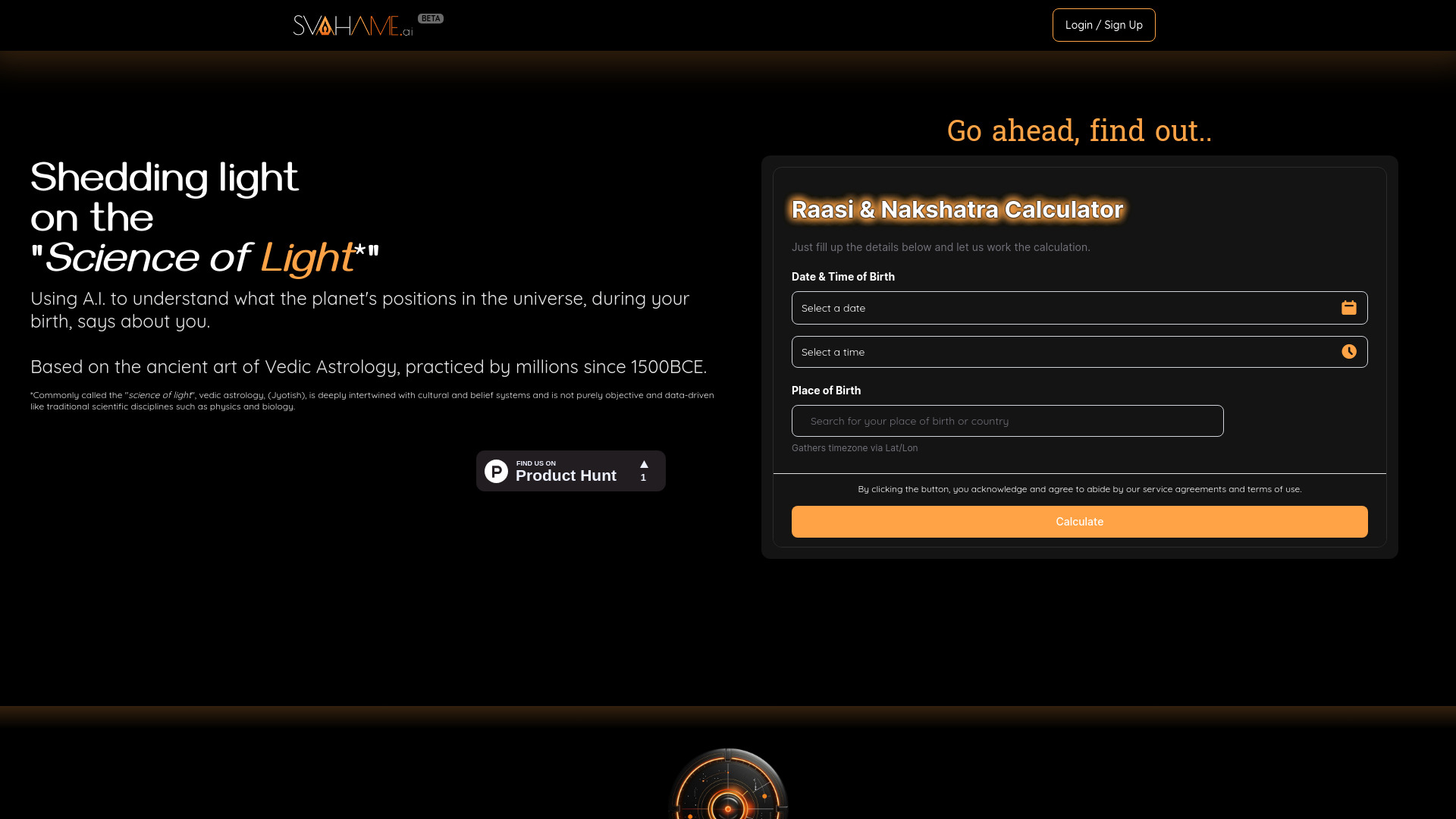Click the Product Hunt upvote arrow icon
This screenshot has width=1456, height=819.
[x=644, y=463]
